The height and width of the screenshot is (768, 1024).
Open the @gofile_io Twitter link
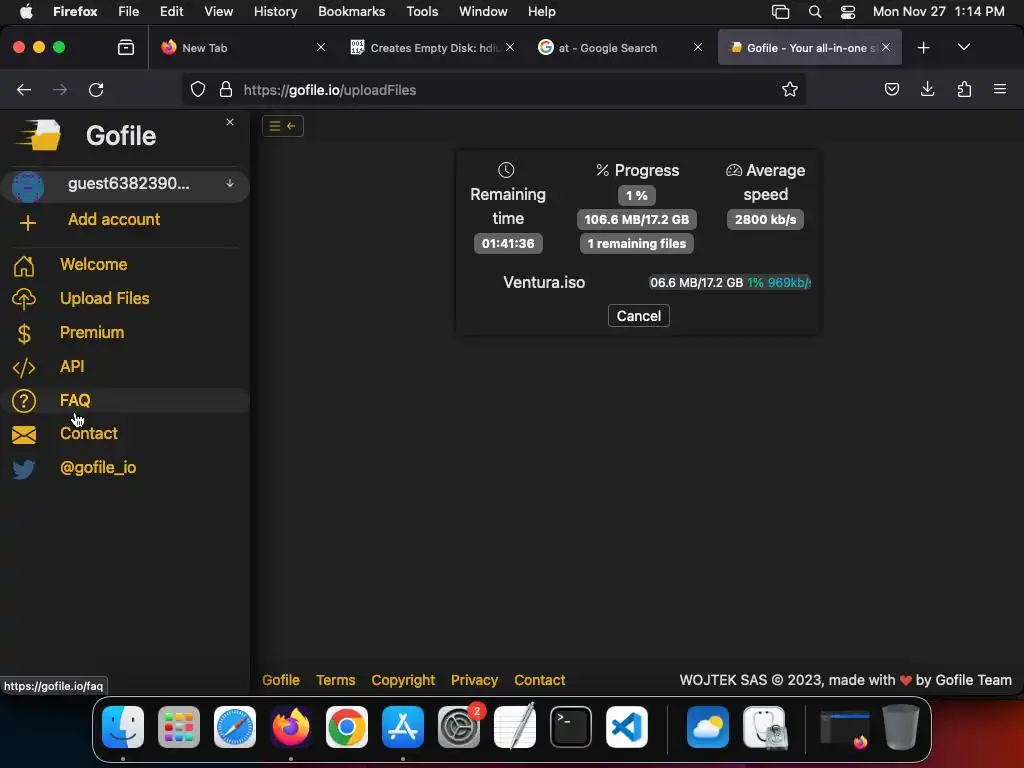pos(98,468)
